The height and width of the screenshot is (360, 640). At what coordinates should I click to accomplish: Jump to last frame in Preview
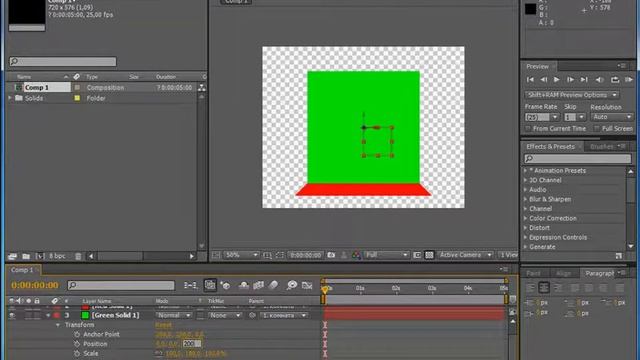coord(584,80)
